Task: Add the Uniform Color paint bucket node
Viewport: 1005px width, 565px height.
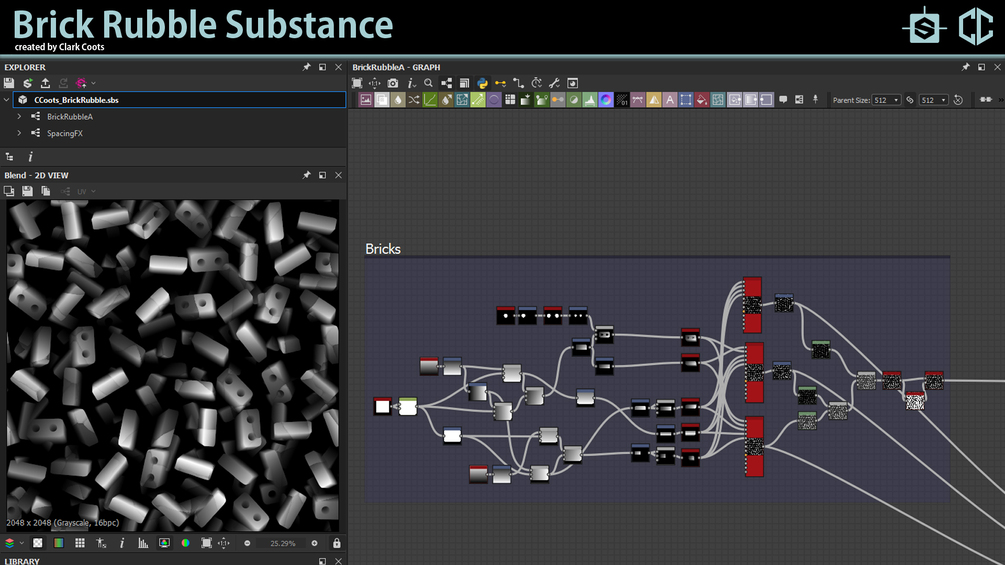Action: pos(702,100)
